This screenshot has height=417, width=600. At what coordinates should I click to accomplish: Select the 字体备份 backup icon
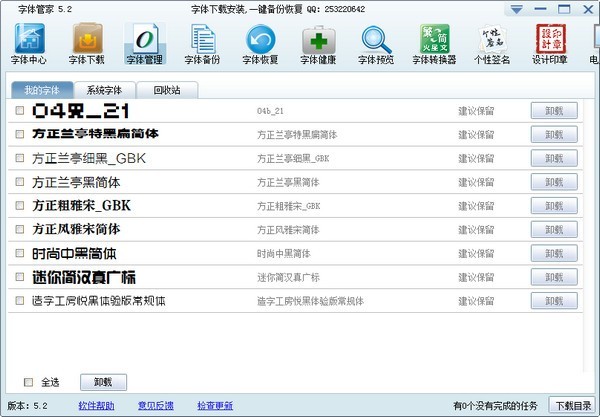coord(203,45)
